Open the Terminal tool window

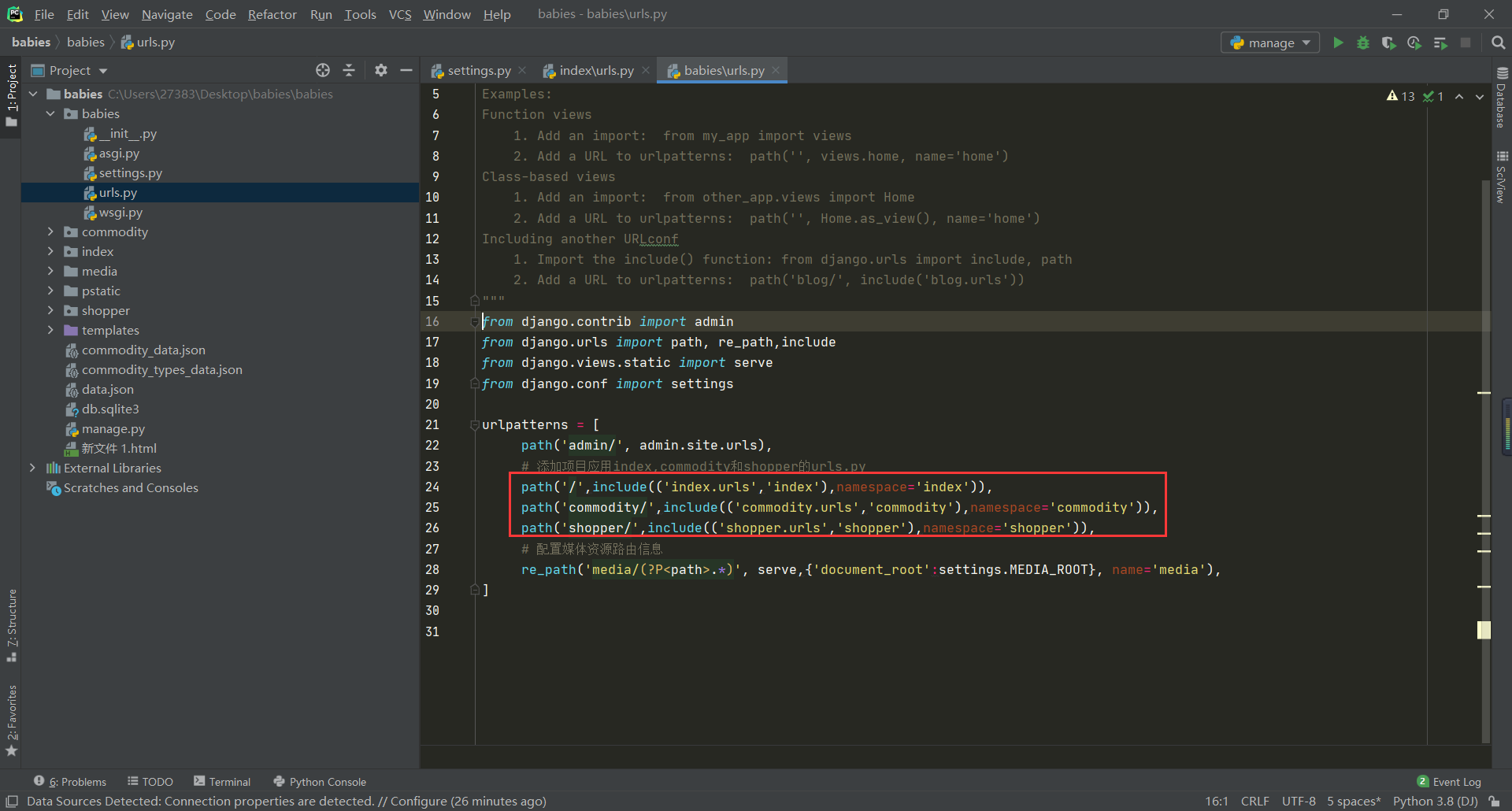click(x=222, y=781)
